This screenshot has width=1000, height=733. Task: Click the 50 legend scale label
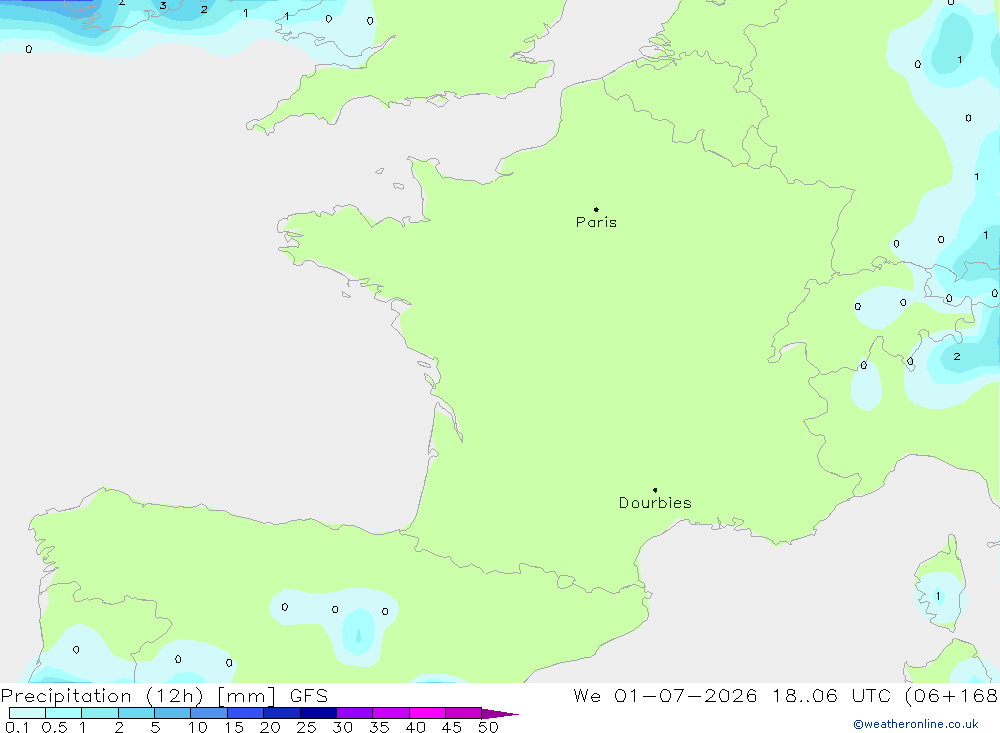pos(488,727)
